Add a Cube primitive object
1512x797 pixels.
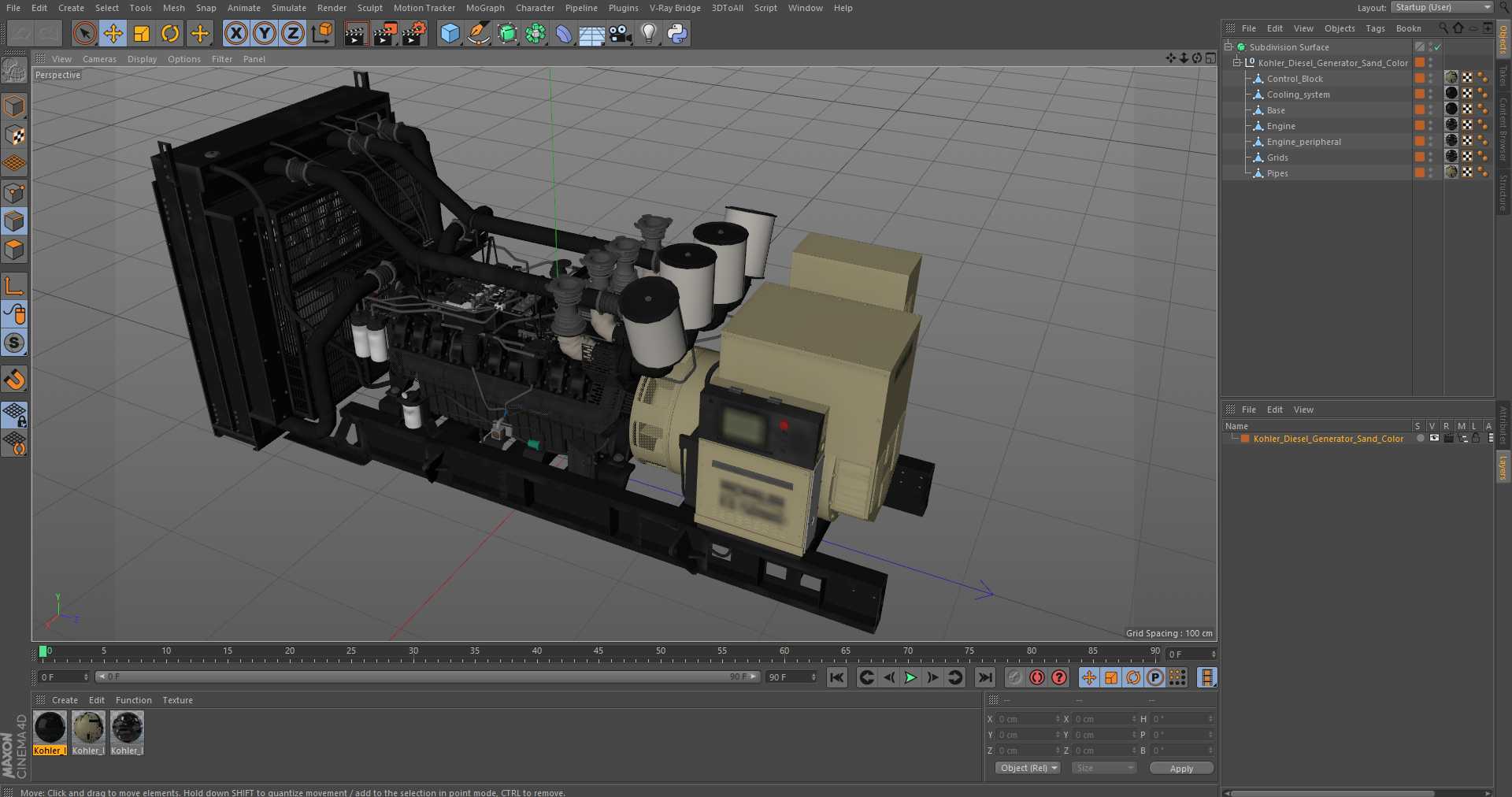(450, 33)
